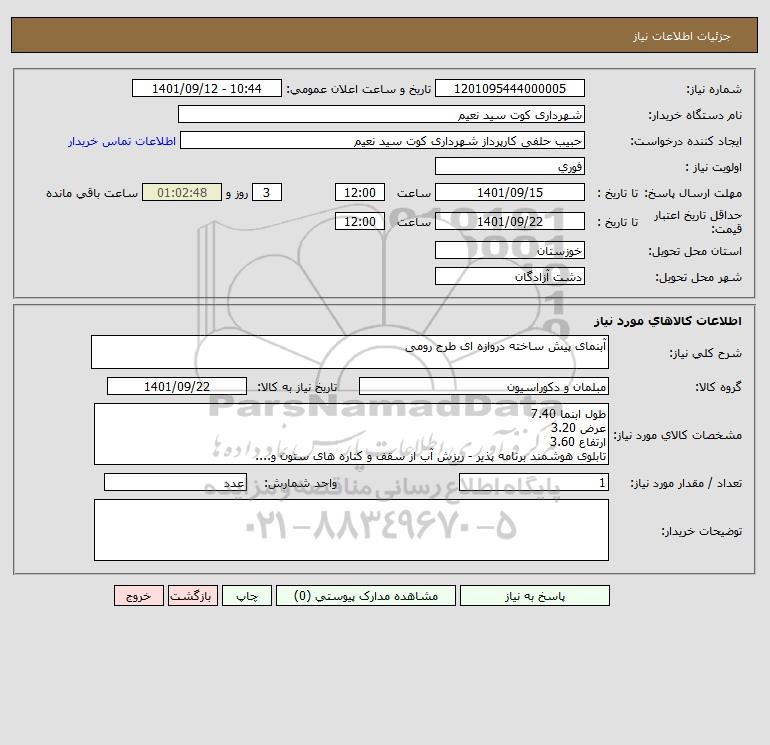Click the label گروه کالا:
Viewport: 770px width, 745px height.
coord(718,387)
